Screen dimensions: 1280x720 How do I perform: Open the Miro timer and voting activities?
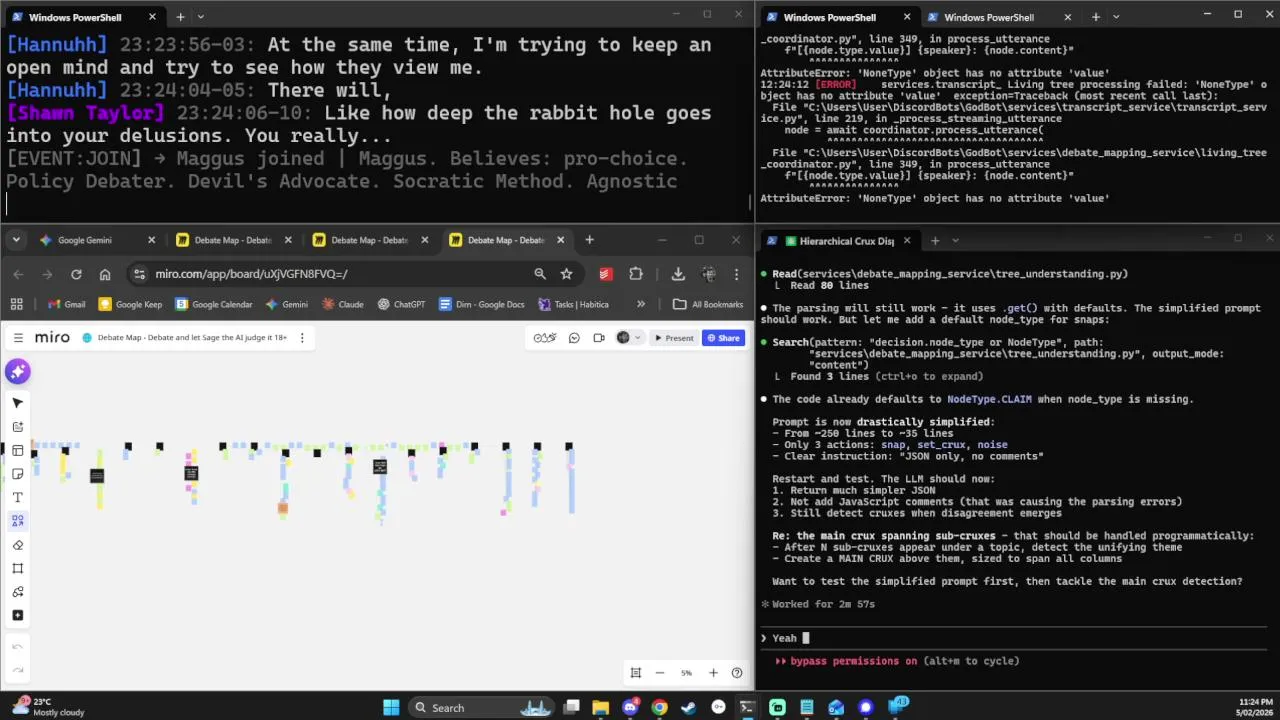coord(544,338)
